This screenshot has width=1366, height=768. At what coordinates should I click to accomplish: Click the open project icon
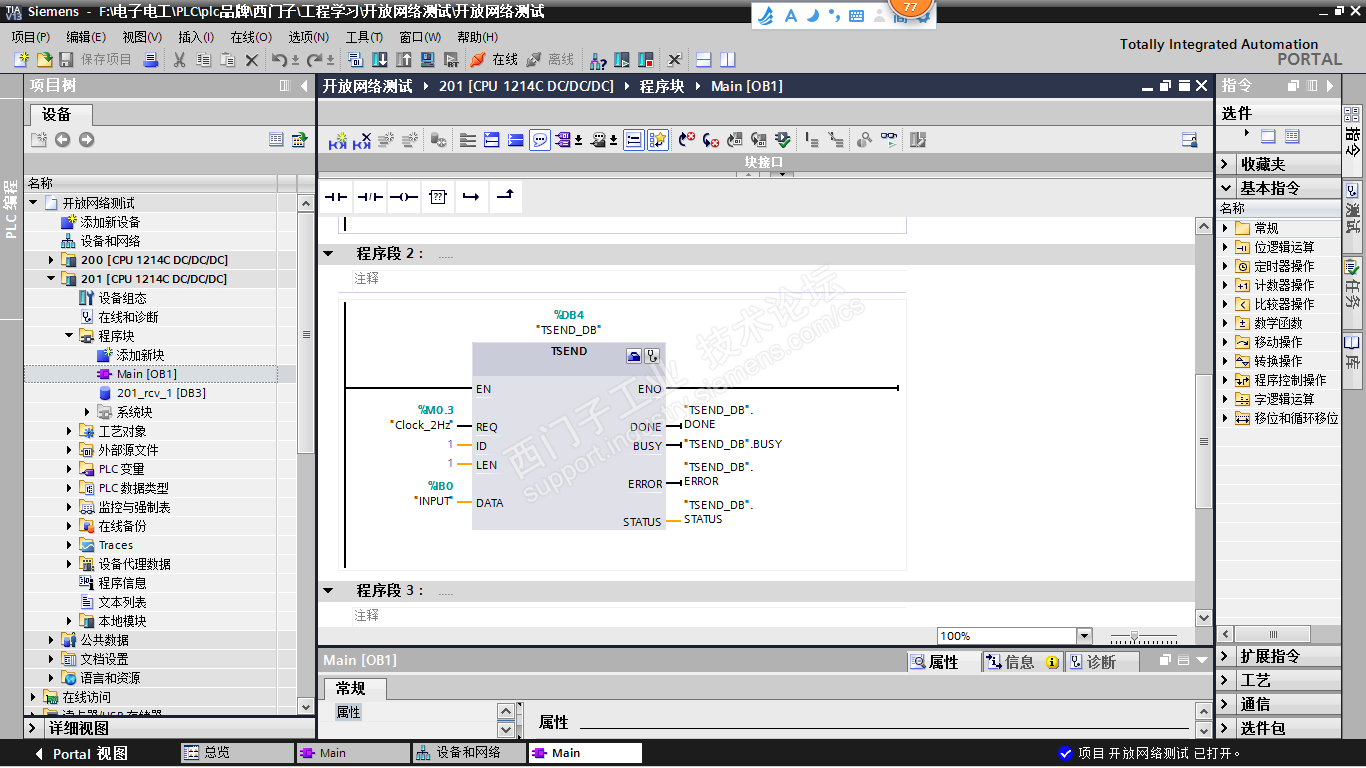click(43, 60)
